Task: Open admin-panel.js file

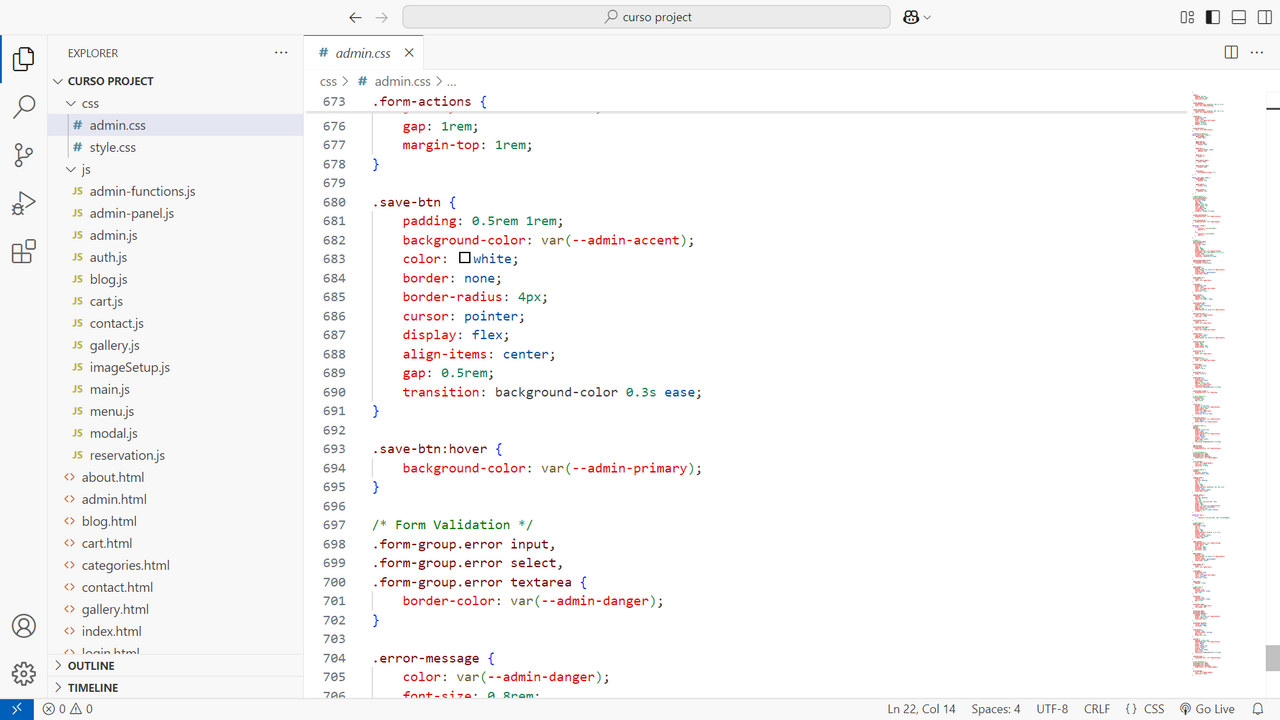Action: [176, 213]
